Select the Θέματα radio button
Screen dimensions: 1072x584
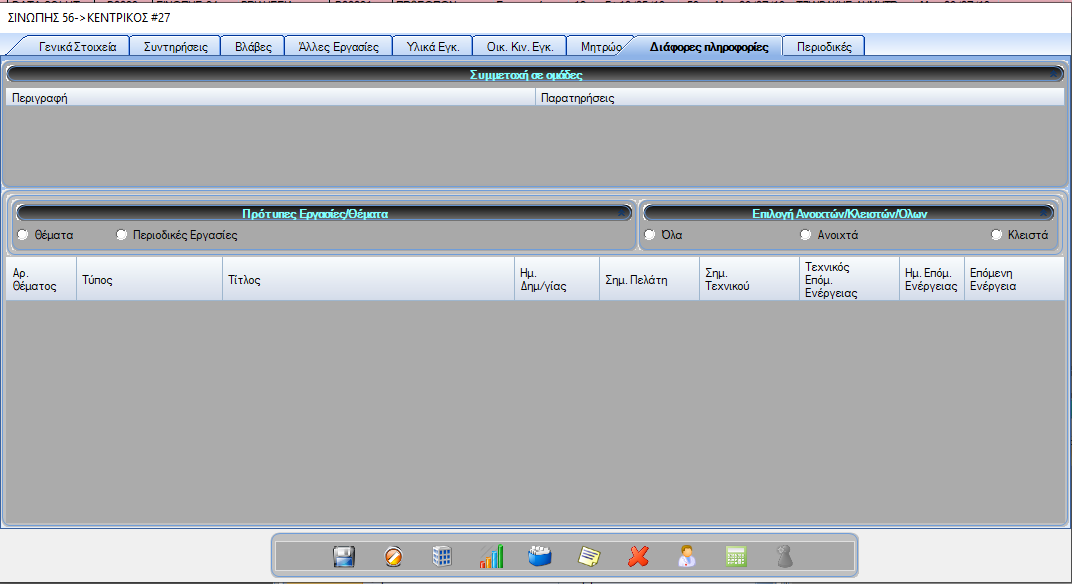(x=22, y=235)
